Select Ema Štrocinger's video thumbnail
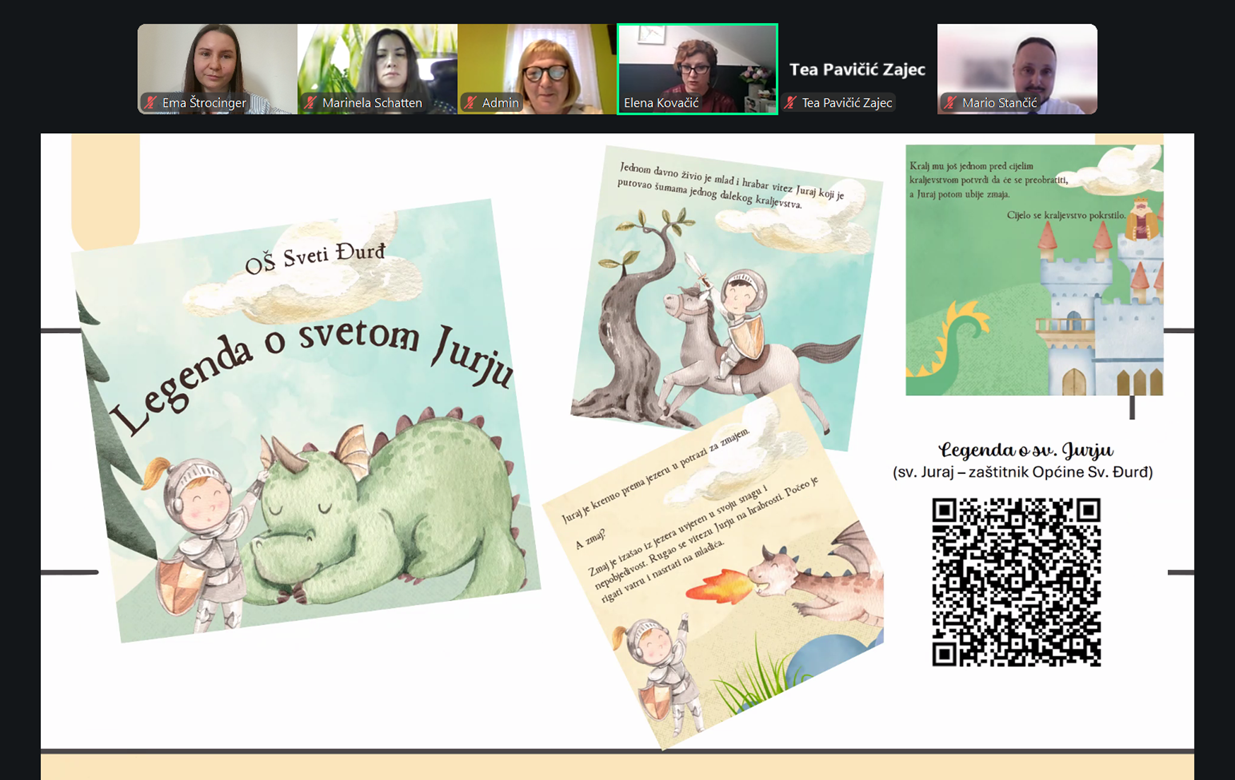This screenshot has height=780, width=1235. (x=217, y=60)
